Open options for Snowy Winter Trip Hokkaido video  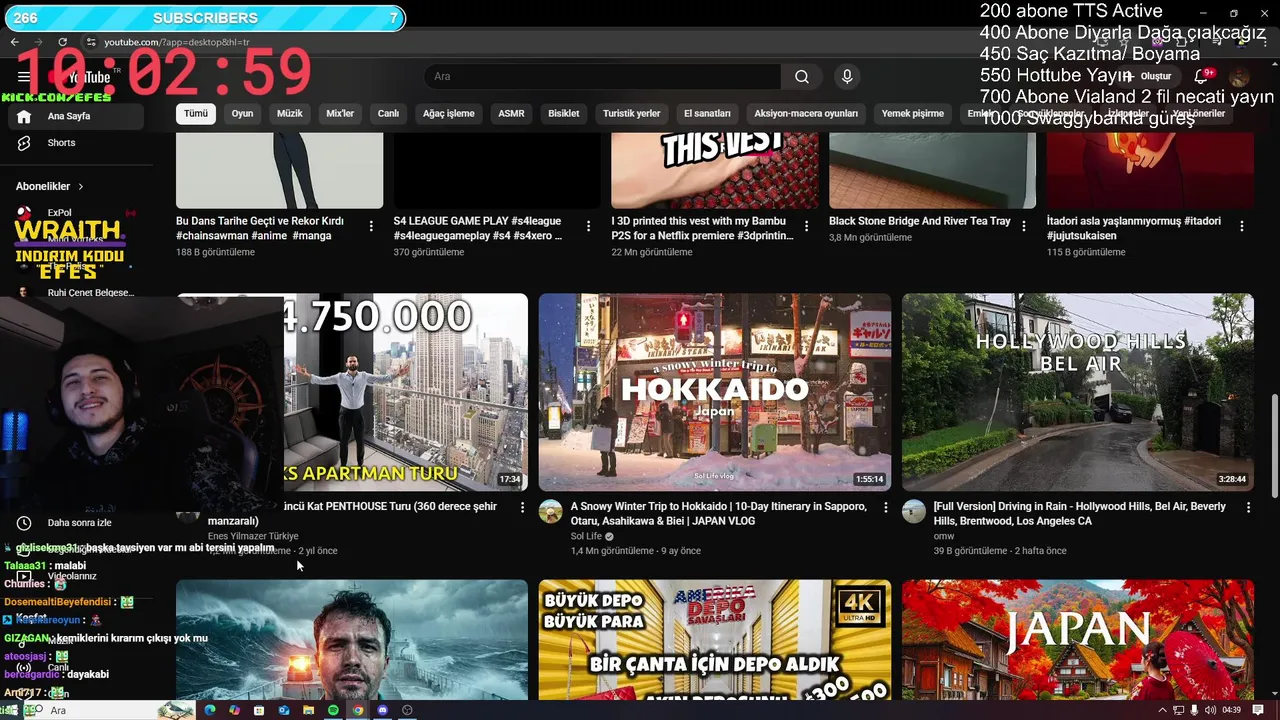pyautogui.click(x=885, y=508)
